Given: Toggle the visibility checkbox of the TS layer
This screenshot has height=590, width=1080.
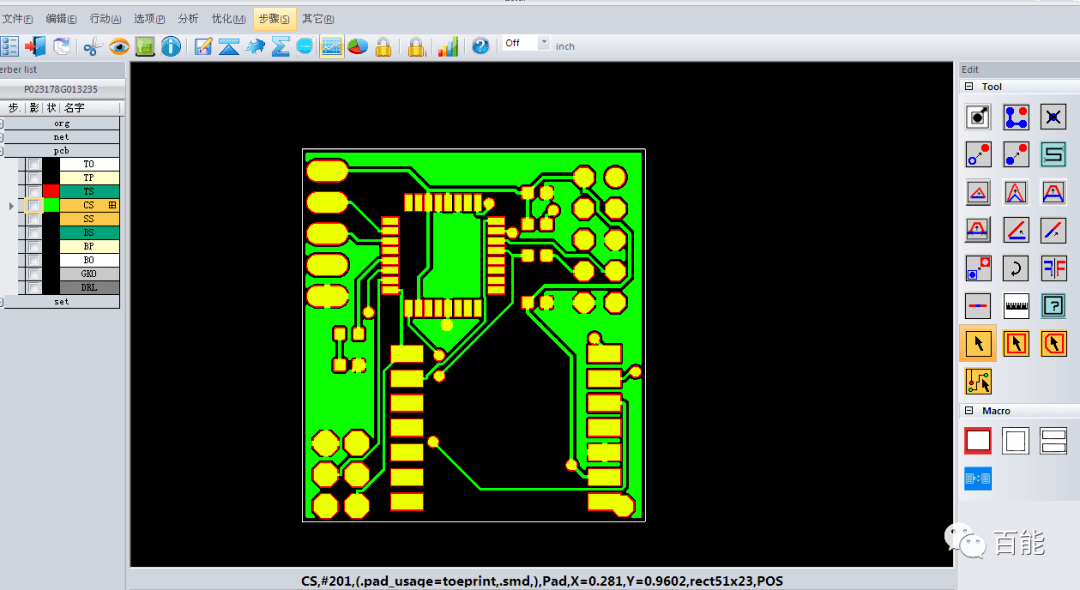Looking at the screenshot, I should pos(33,190).
